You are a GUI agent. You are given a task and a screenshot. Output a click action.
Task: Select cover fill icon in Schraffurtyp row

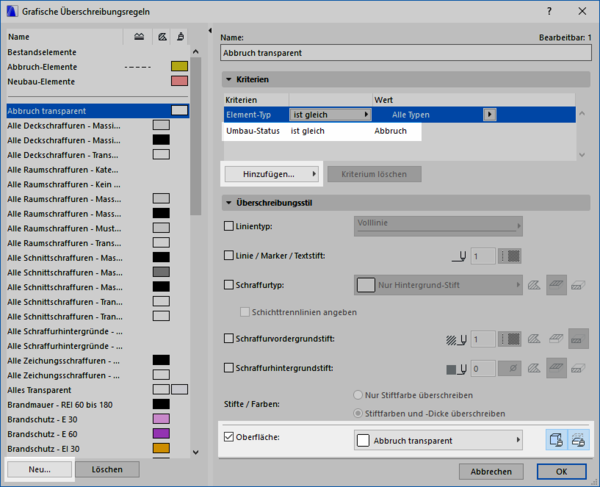pos(556,285)
